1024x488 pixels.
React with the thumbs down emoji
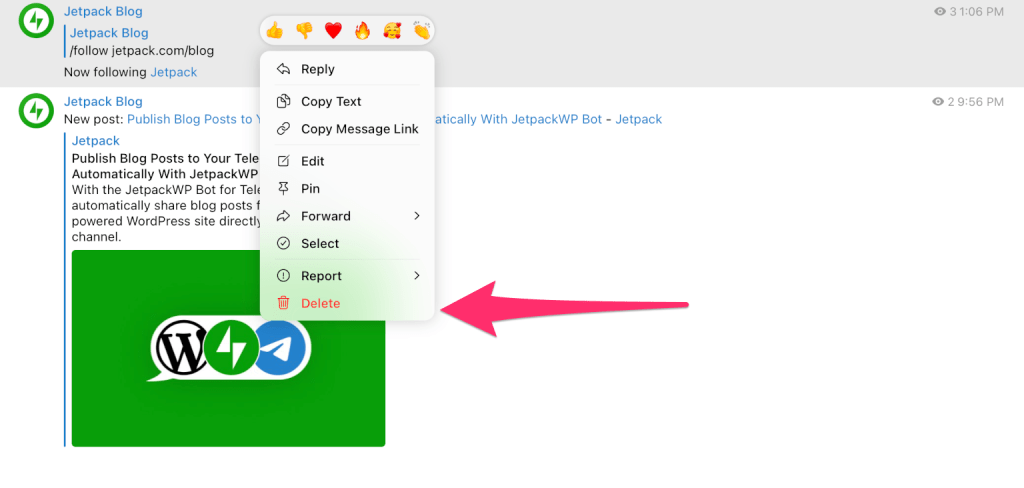tap(304, 31)
